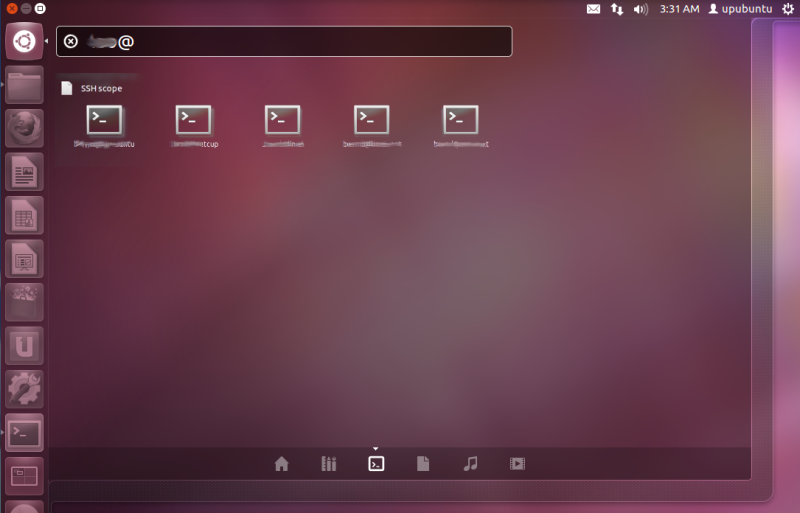Open the Workspace Switcher launcher icon
This screenshot has width=800, height=513.
(24, 476)
